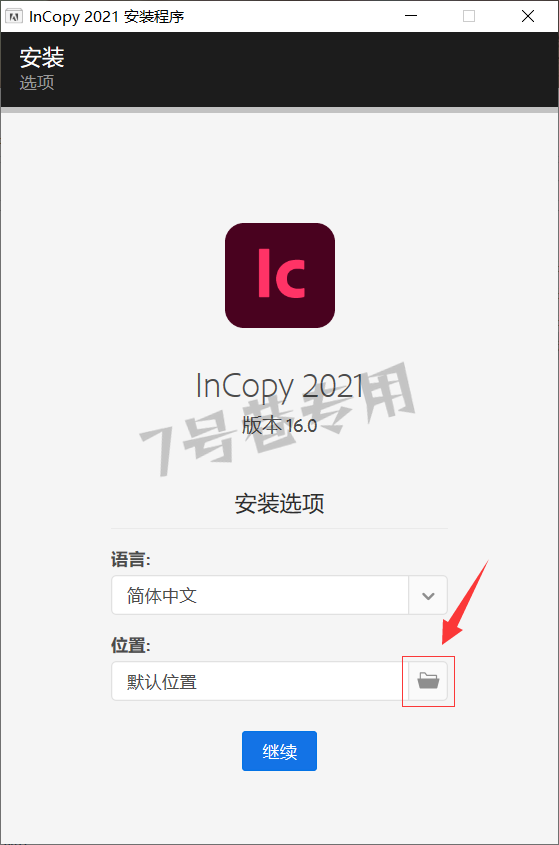Open the 简体中文 language combo box
559x845 pixels.
[279, 595]
